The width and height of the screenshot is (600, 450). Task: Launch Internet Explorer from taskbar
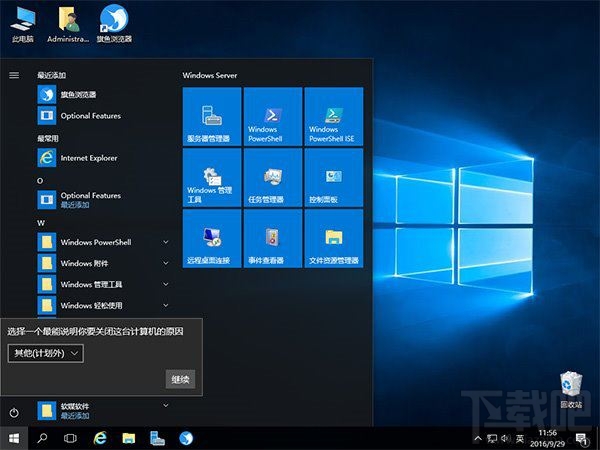point(100,439)
